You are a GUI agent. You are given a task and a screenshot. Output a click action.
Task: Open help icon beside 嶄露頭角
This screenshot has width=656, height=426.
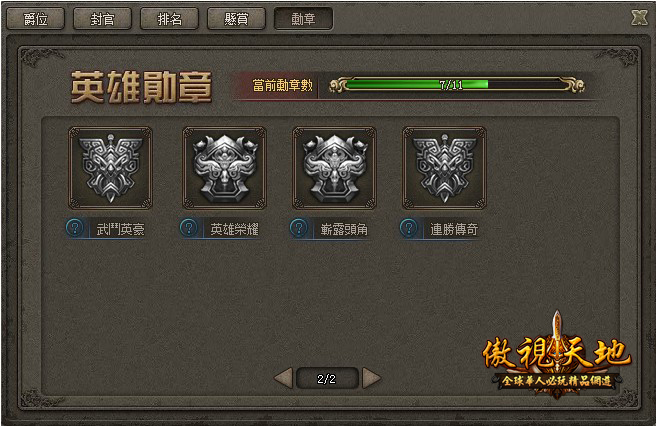(299, 228)
